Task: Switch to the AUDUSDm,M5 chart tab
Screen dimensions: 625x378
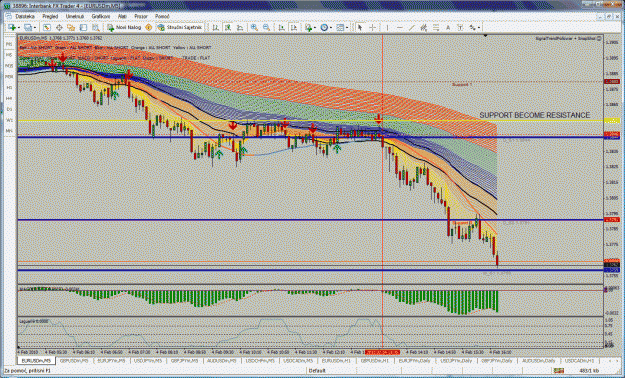Action: (222, 360)
